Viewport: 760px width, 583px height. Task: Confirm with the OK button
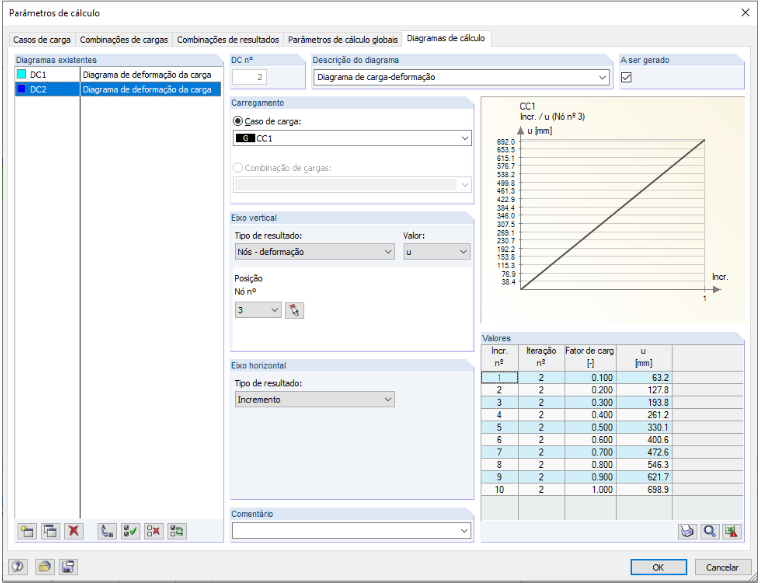click(x=658, y=567)
